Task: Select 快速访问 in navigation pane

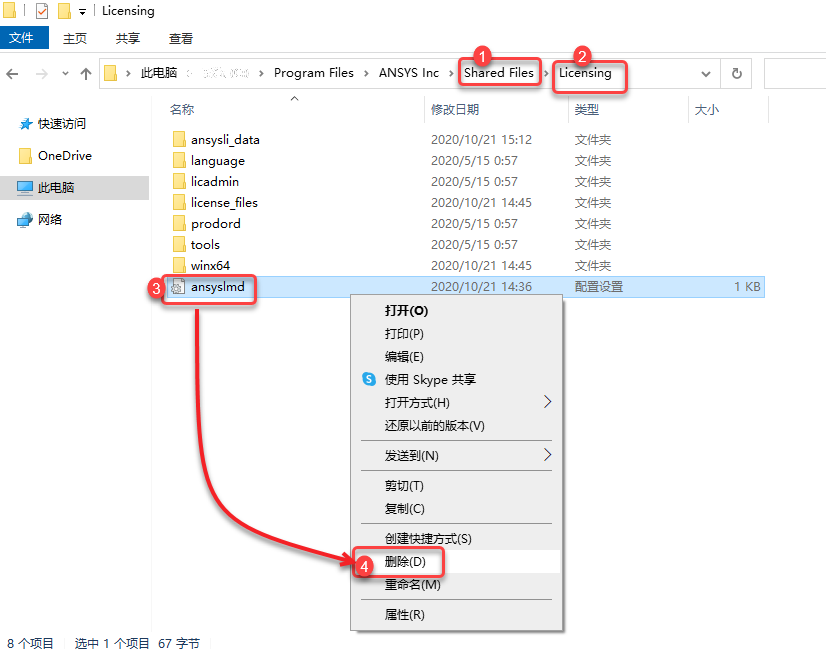Action: click(62, 124)
